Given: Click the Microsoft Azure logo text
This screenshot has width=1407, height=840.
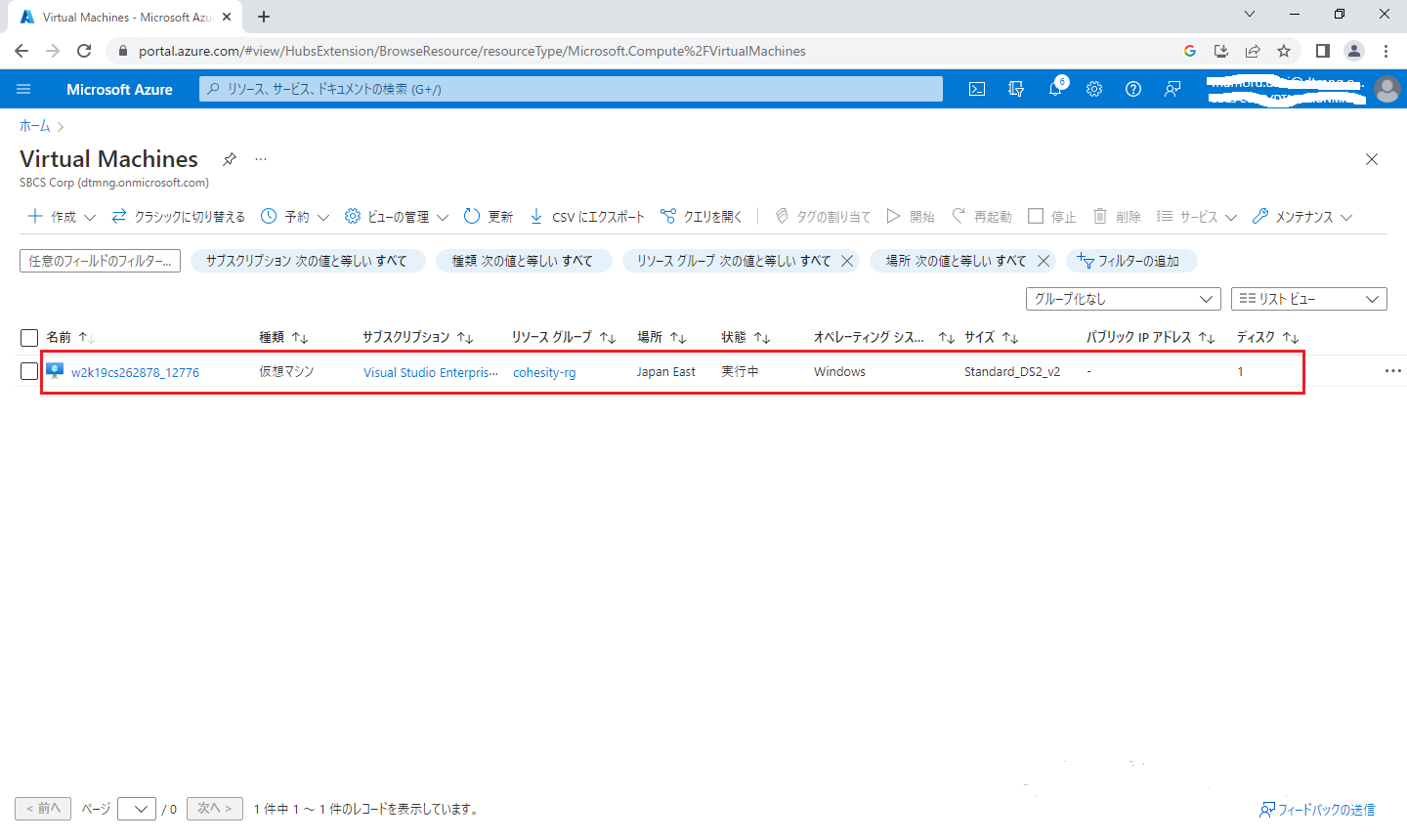Looking at the screenshot, I should tap(119, 89).
